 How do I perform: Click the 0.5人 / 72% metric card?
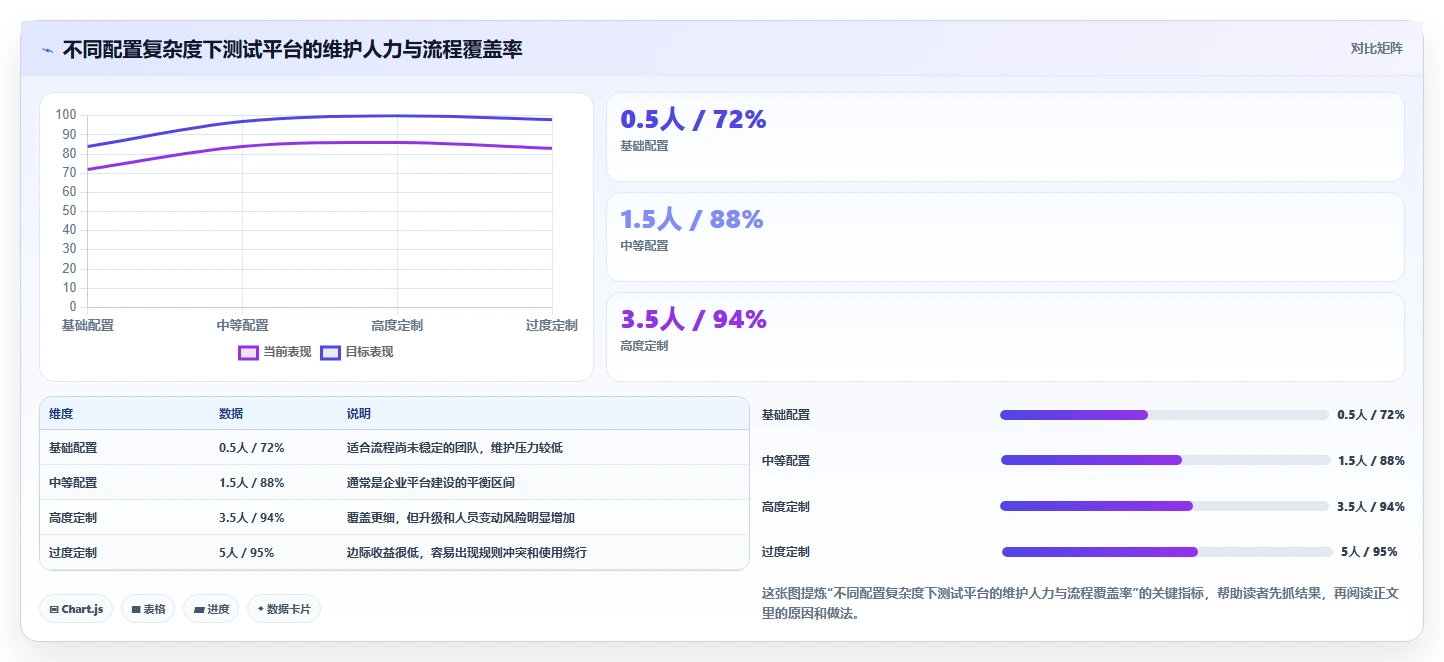coord(1005,137)
